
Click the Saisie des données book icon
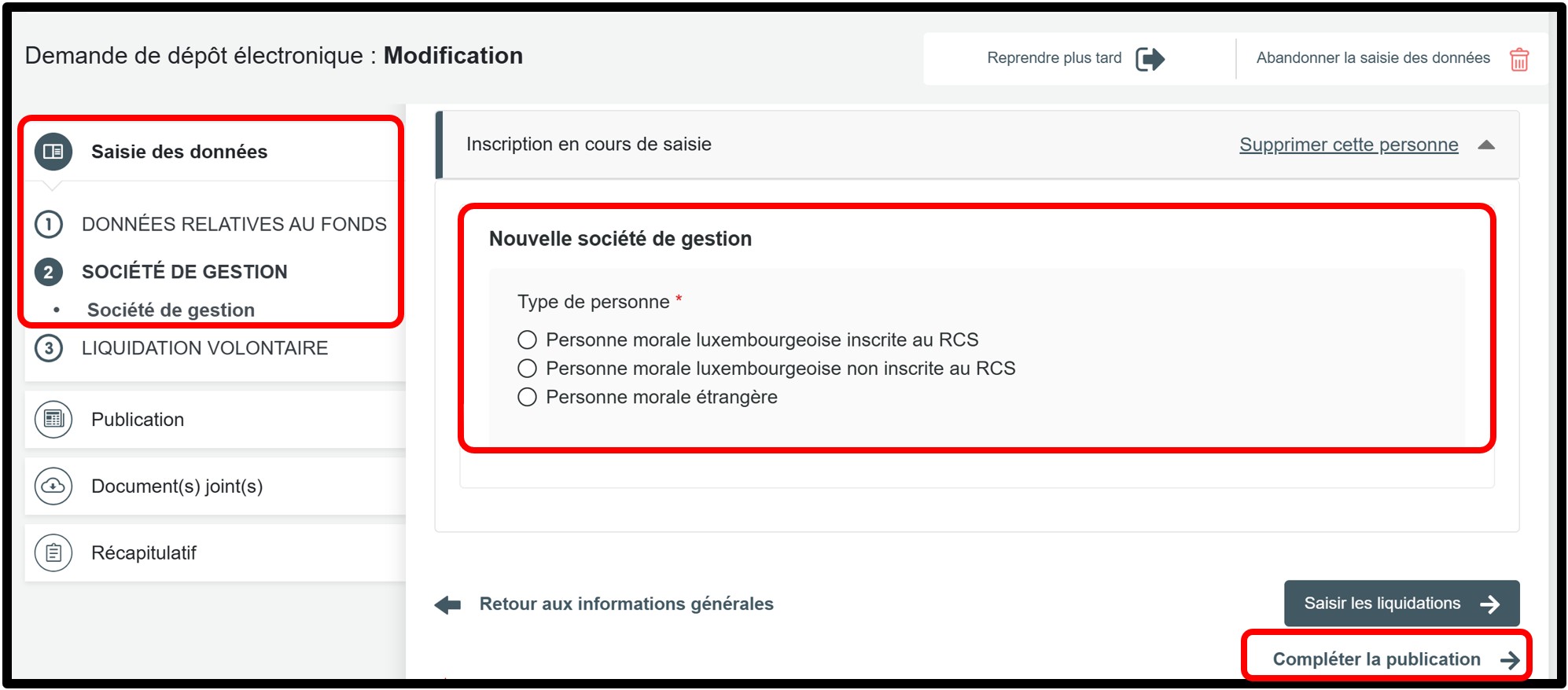pos(53,152)
